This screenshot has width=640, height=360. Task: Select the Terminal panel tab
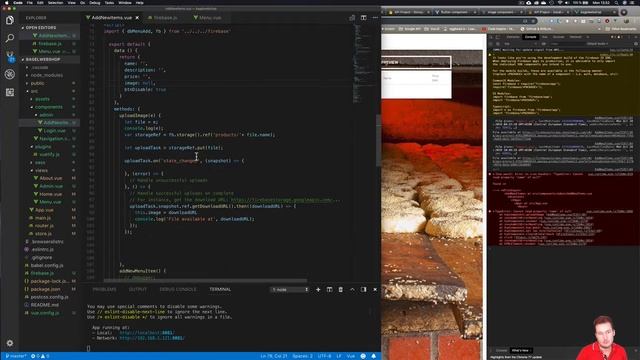[x=220, y=289]
